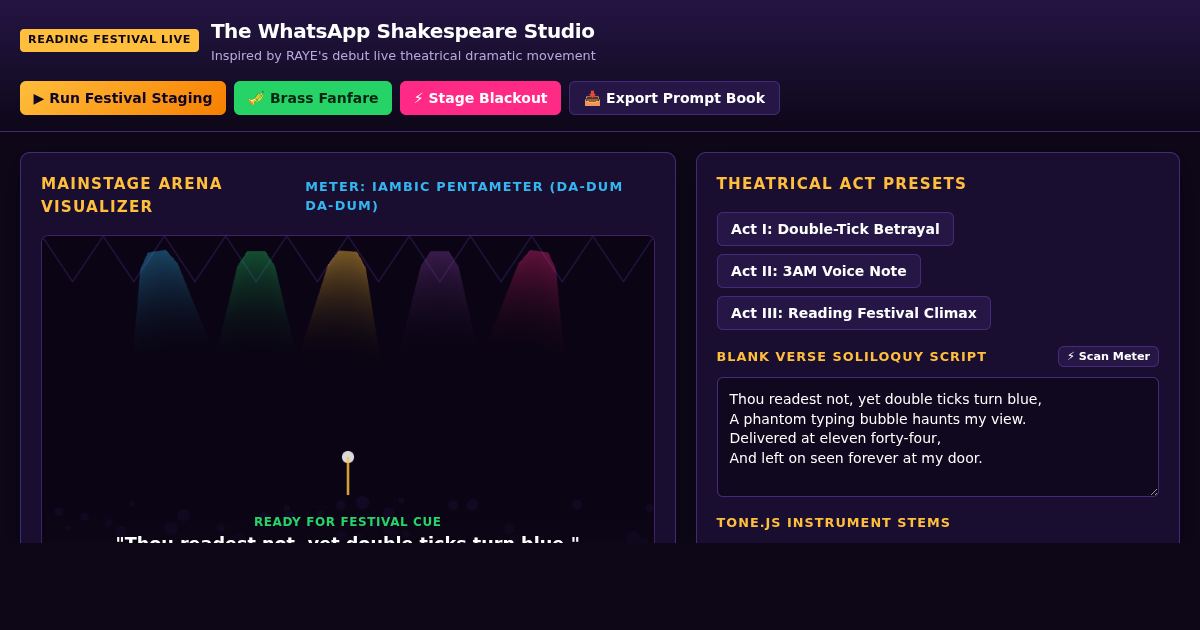This screenshot has width=1200, height=630.
Task: Select Act II: 3AM Voice Note preset
Action: [819, 271]
